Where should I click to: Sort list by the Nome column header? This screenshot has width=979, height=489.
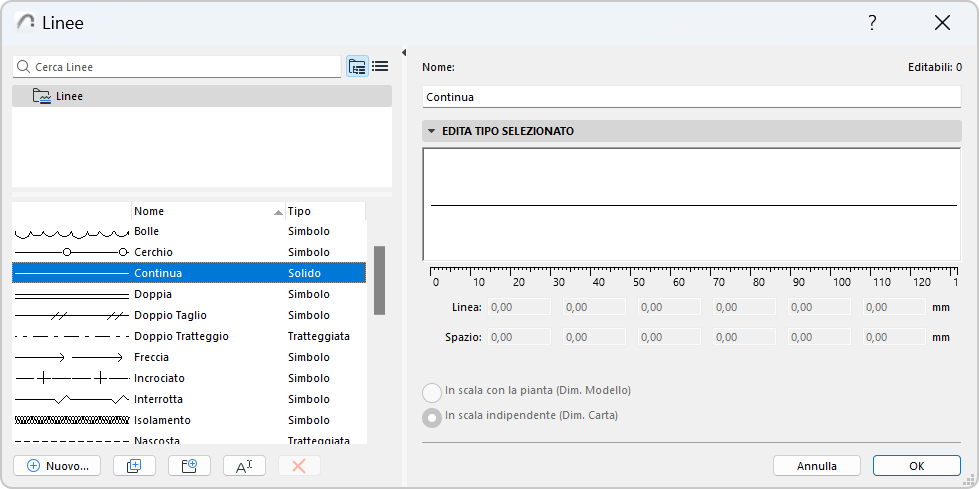pyautogui.click(x=208, y=211)
